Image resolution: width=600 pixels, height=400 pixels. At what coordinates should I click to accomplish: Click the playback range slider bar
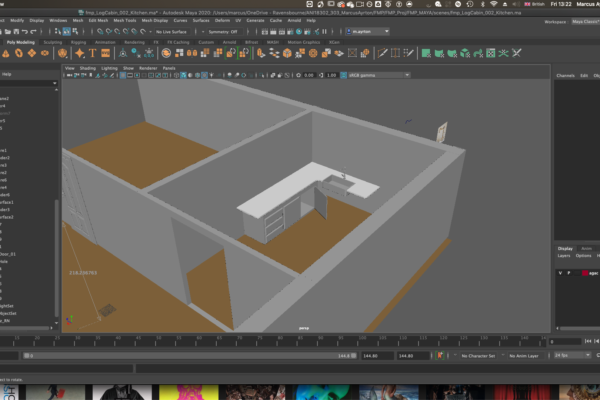point(190,356)
